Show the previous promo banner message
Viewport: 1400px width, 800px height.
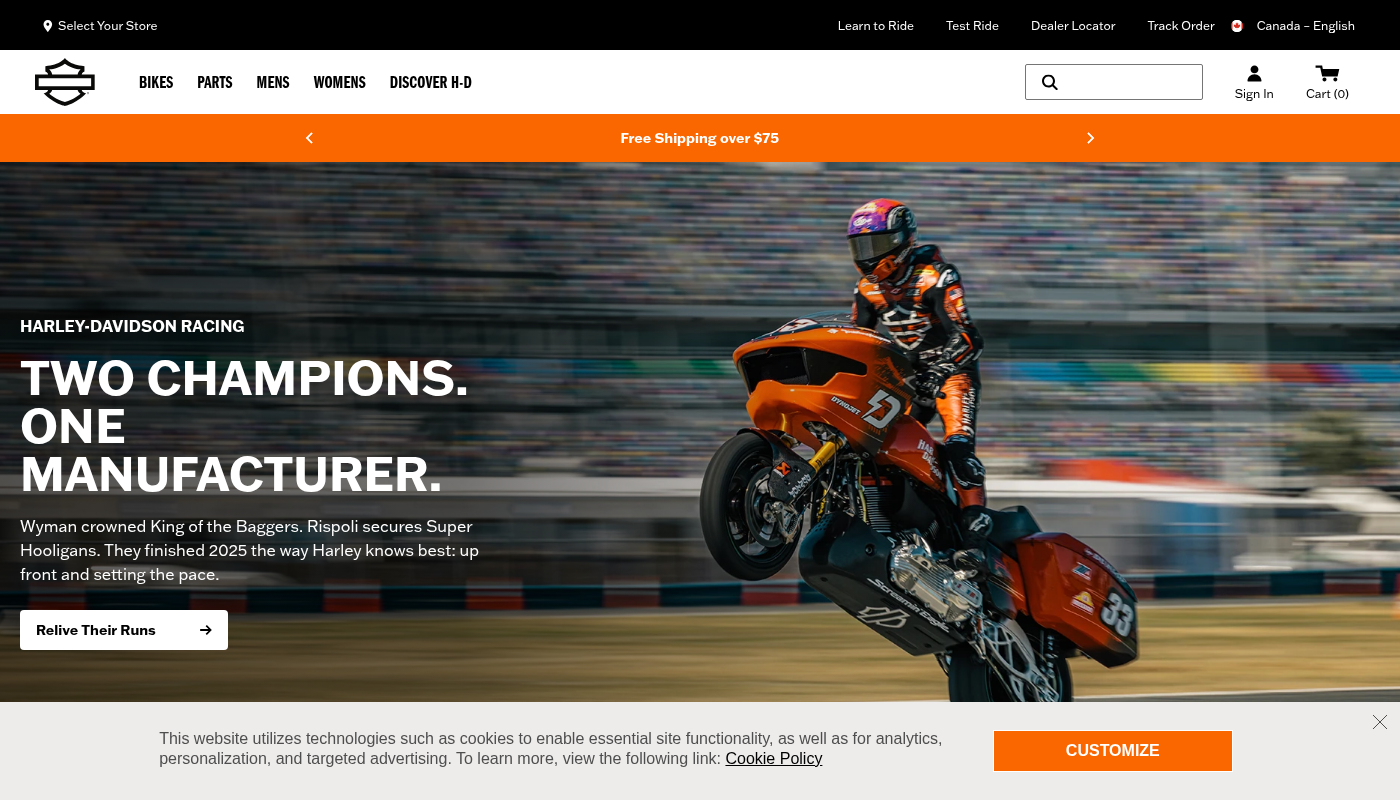click(x=309, y=138)
